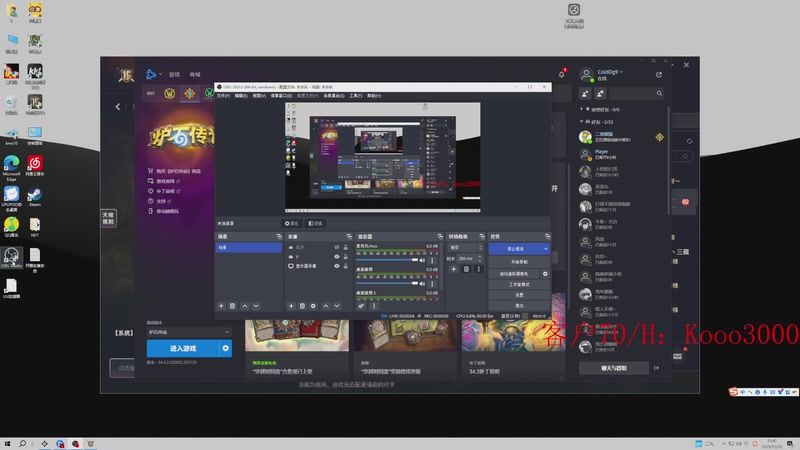The height and width of the screenshot is (450, 800).
Task: Open Battle.net notification bell
Action: [x=562, y=74]
